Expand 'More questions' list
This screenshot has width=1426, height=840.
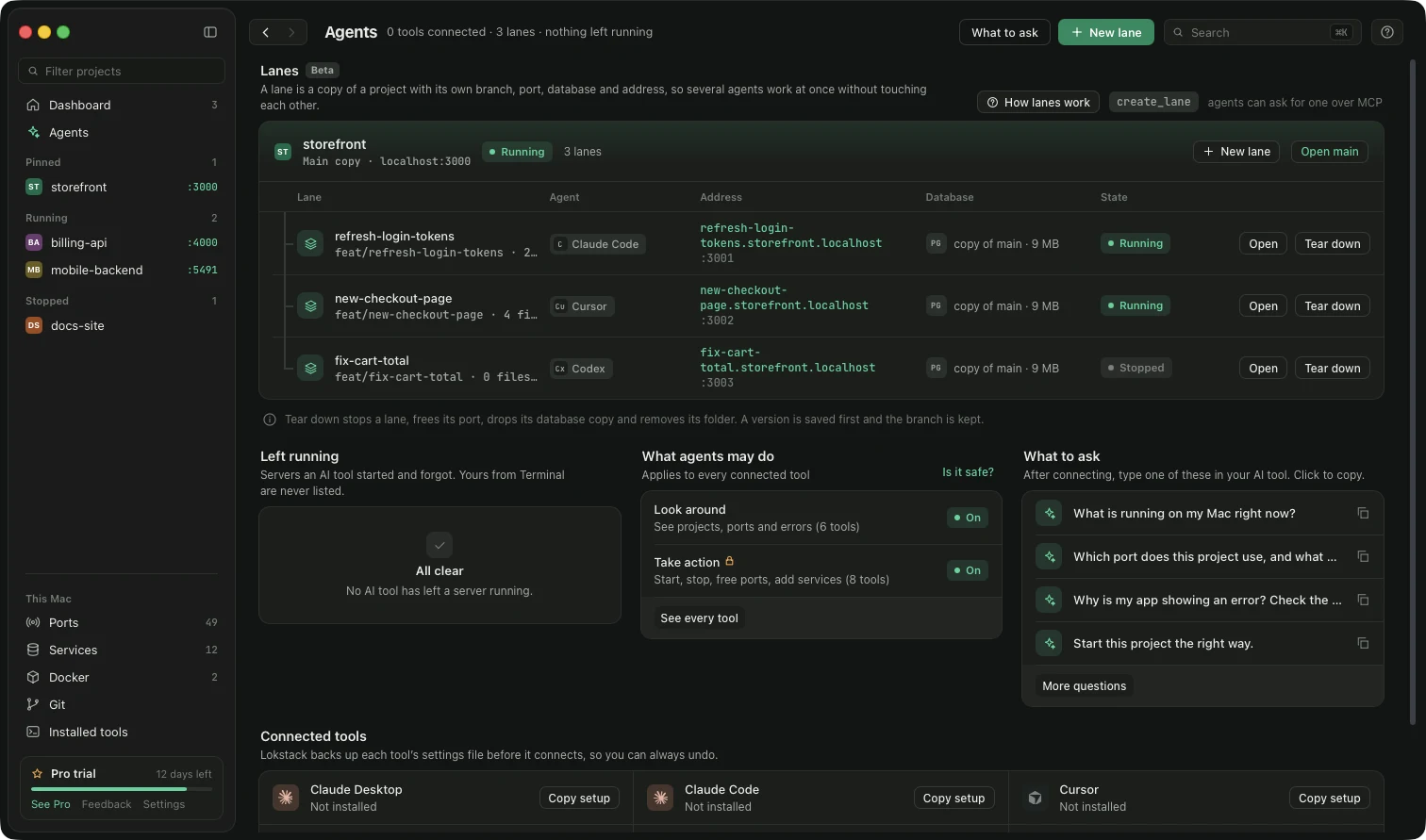tap(1084, 685)
